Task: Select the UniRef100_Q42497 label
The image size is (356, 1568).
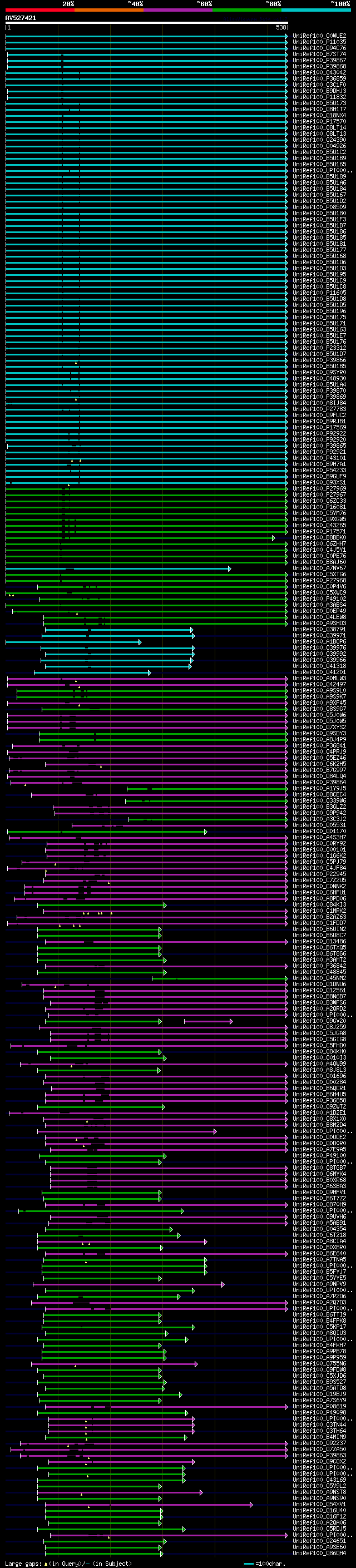Action: (319, 684)
